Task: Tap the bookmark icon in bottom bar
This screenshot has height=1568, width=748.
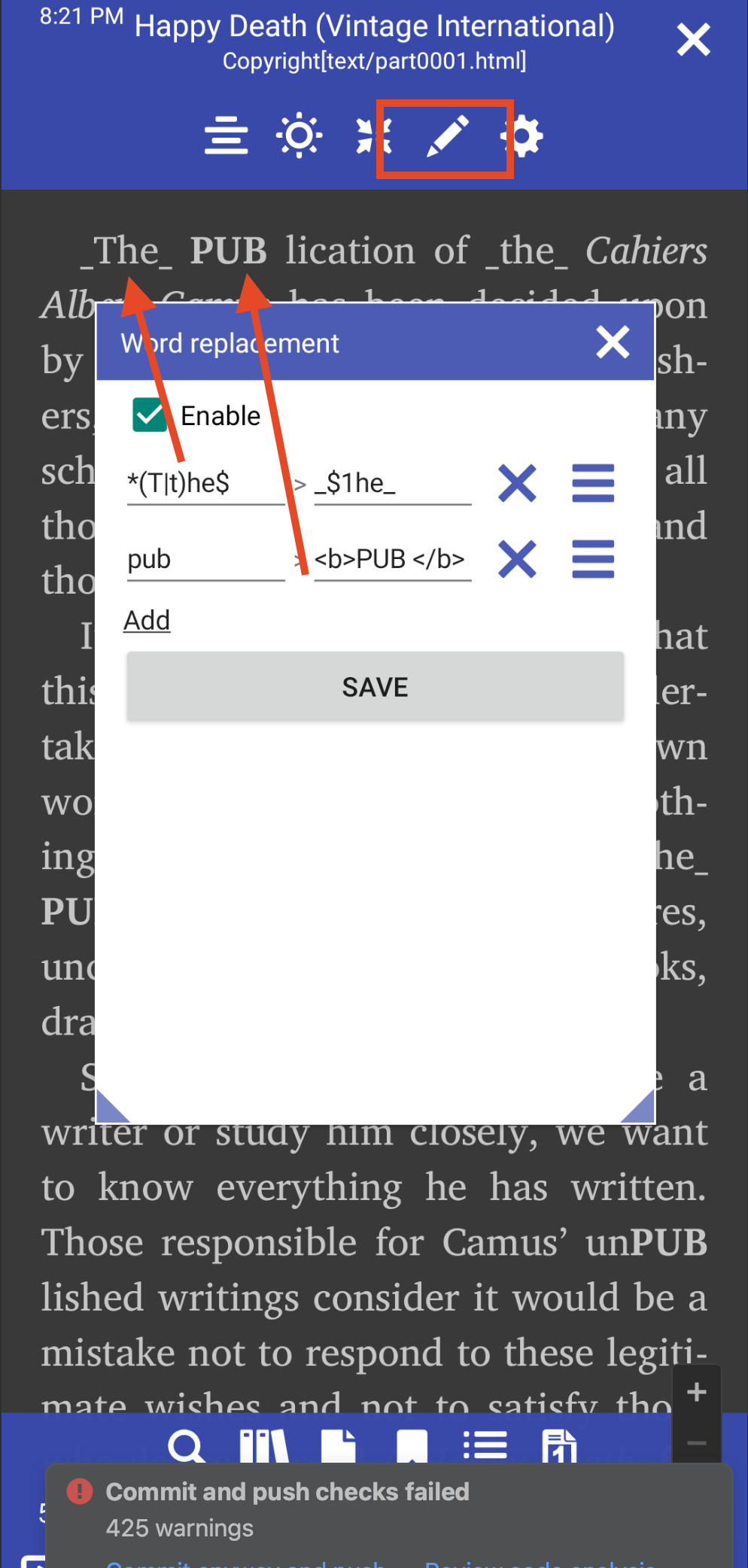Action: tap(412, 1445)
